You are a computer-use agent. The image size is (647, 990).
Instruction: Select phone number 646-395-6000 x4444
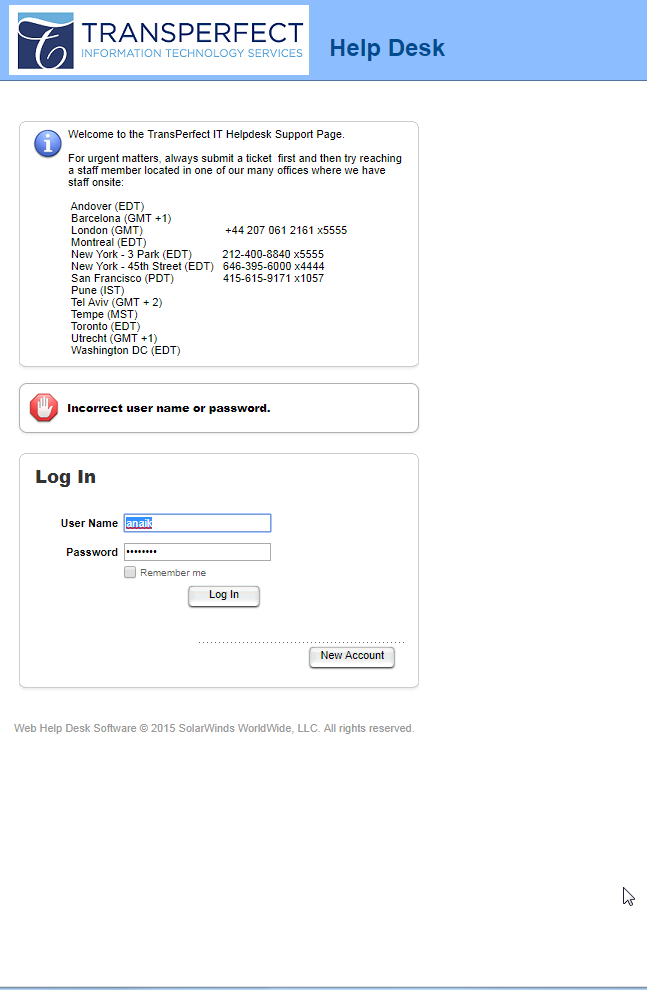[273, 266]
